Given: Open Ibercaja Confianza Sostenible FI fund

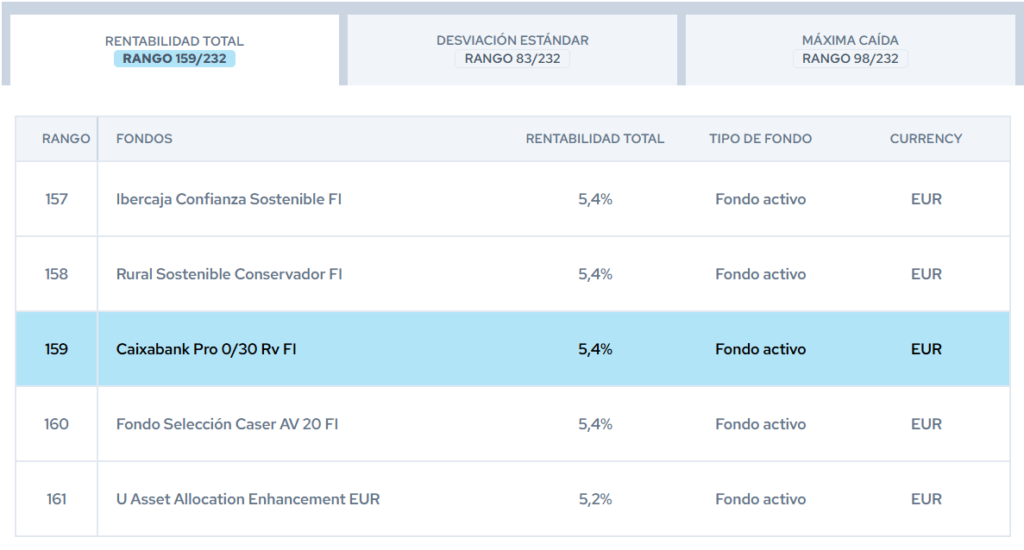Looking at the screenshot, I should 229,199.
